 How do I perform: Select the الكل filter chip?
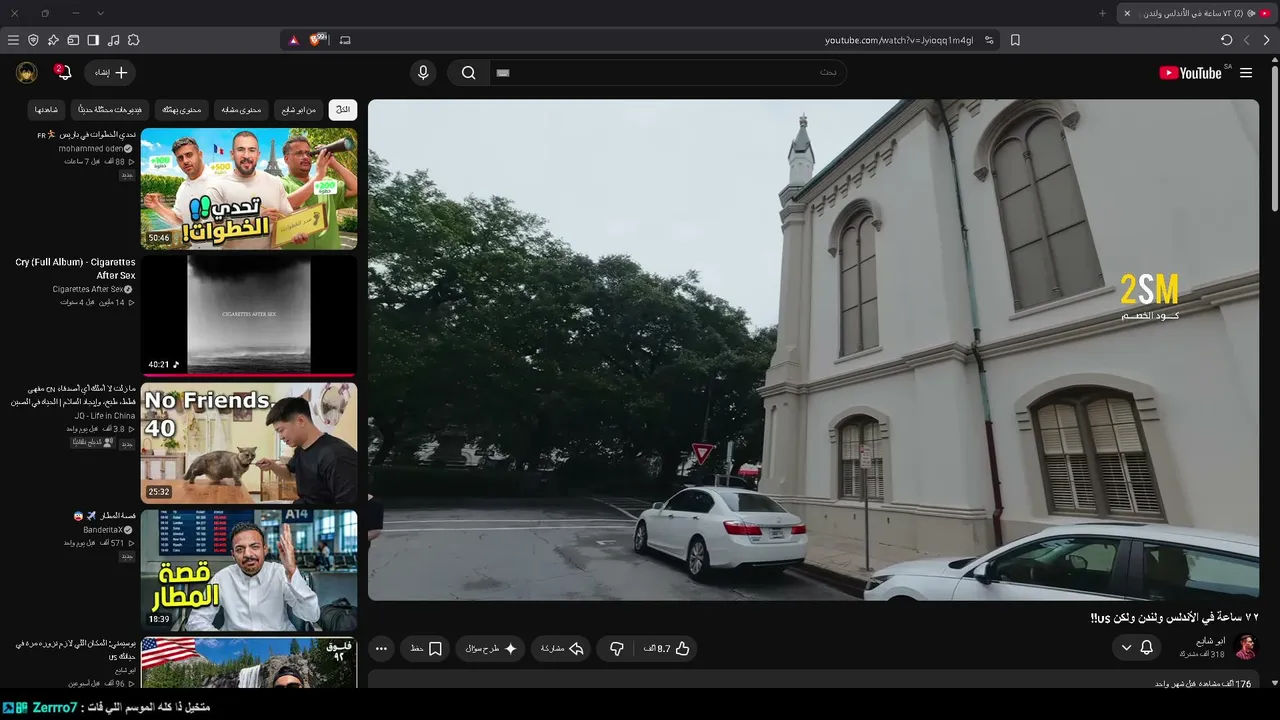343,109
